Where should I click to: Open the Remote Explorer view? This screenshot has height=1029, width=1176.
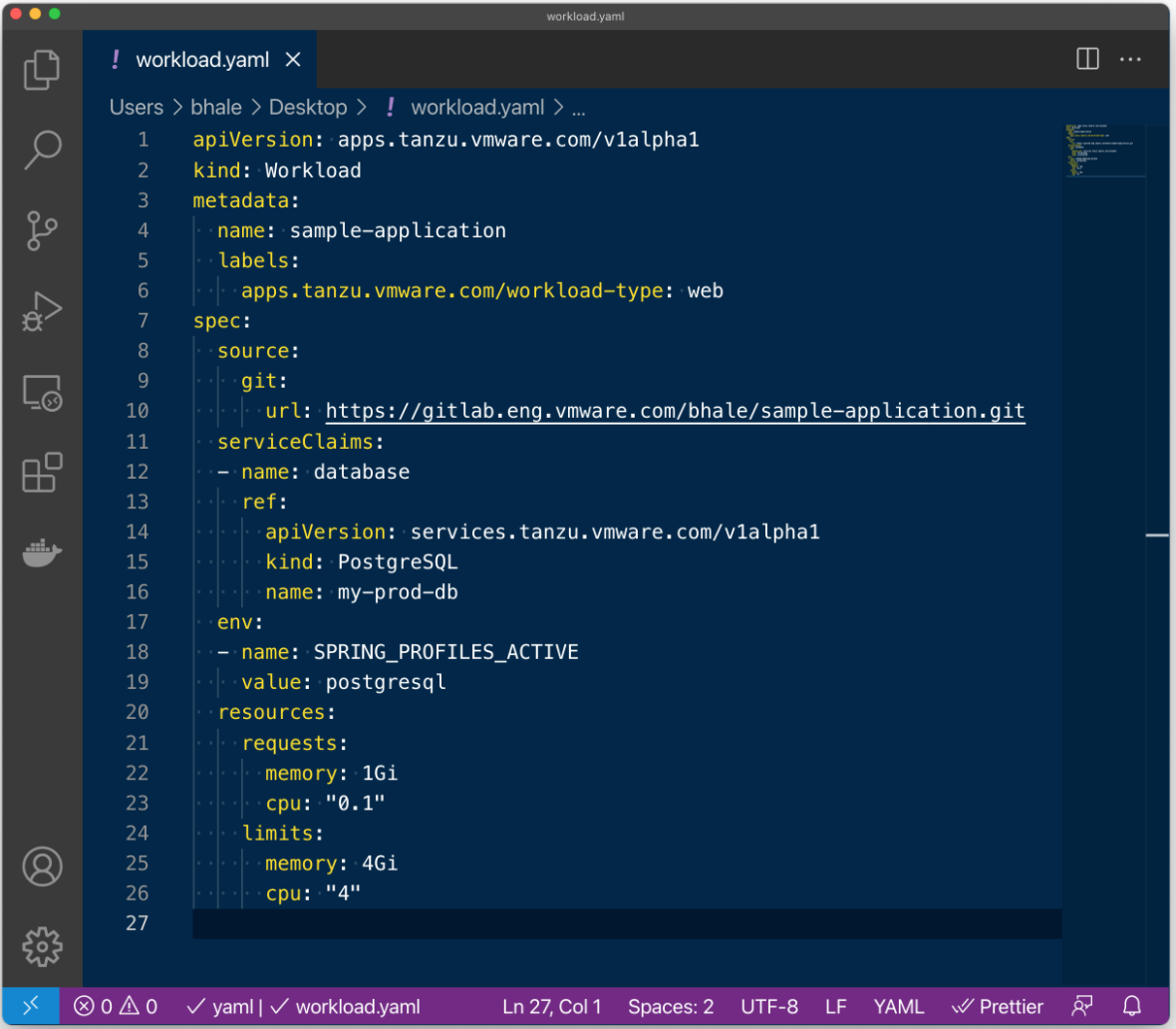click(42, 393)
